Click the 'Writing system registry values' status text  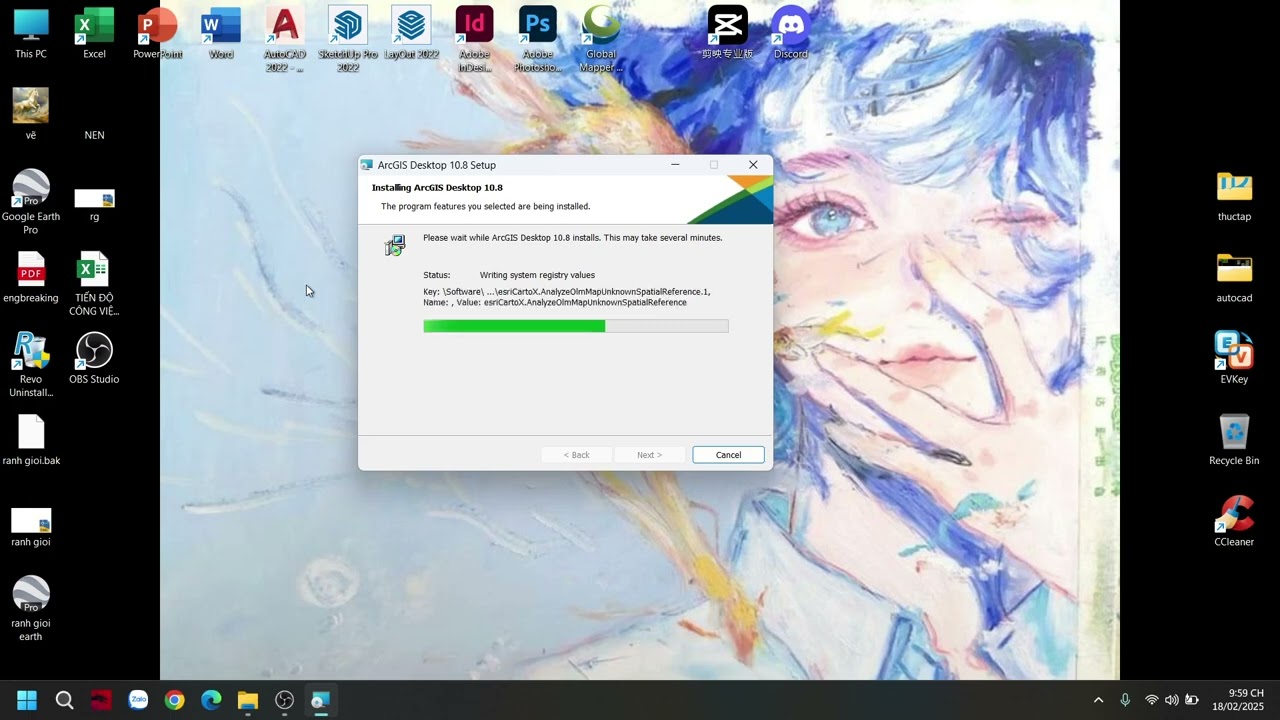537,275
